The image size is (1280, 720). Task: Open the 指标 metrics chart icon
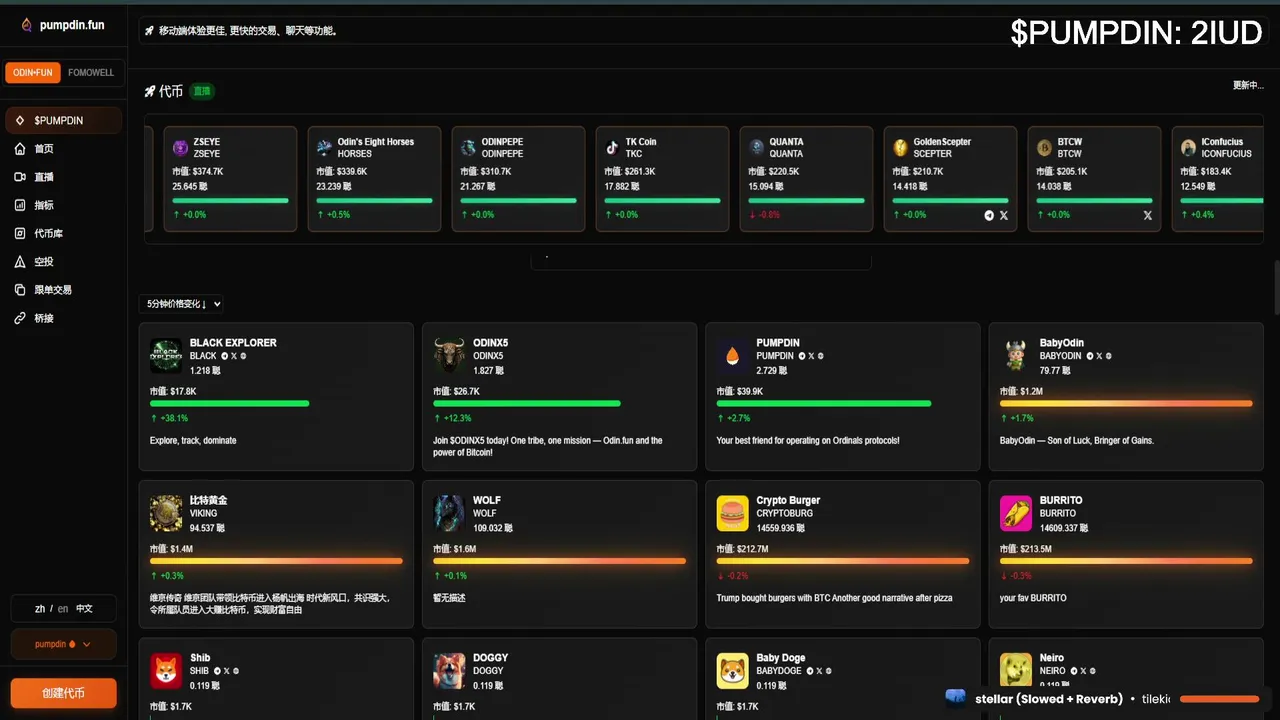[20, 205]
